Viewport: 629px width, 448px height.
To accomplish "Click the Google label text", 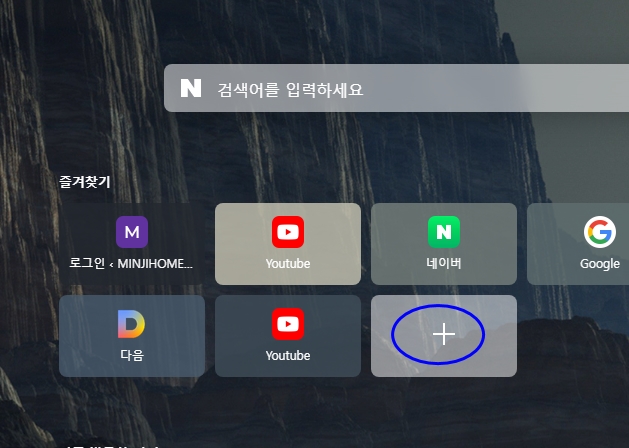I will [600, 264].
